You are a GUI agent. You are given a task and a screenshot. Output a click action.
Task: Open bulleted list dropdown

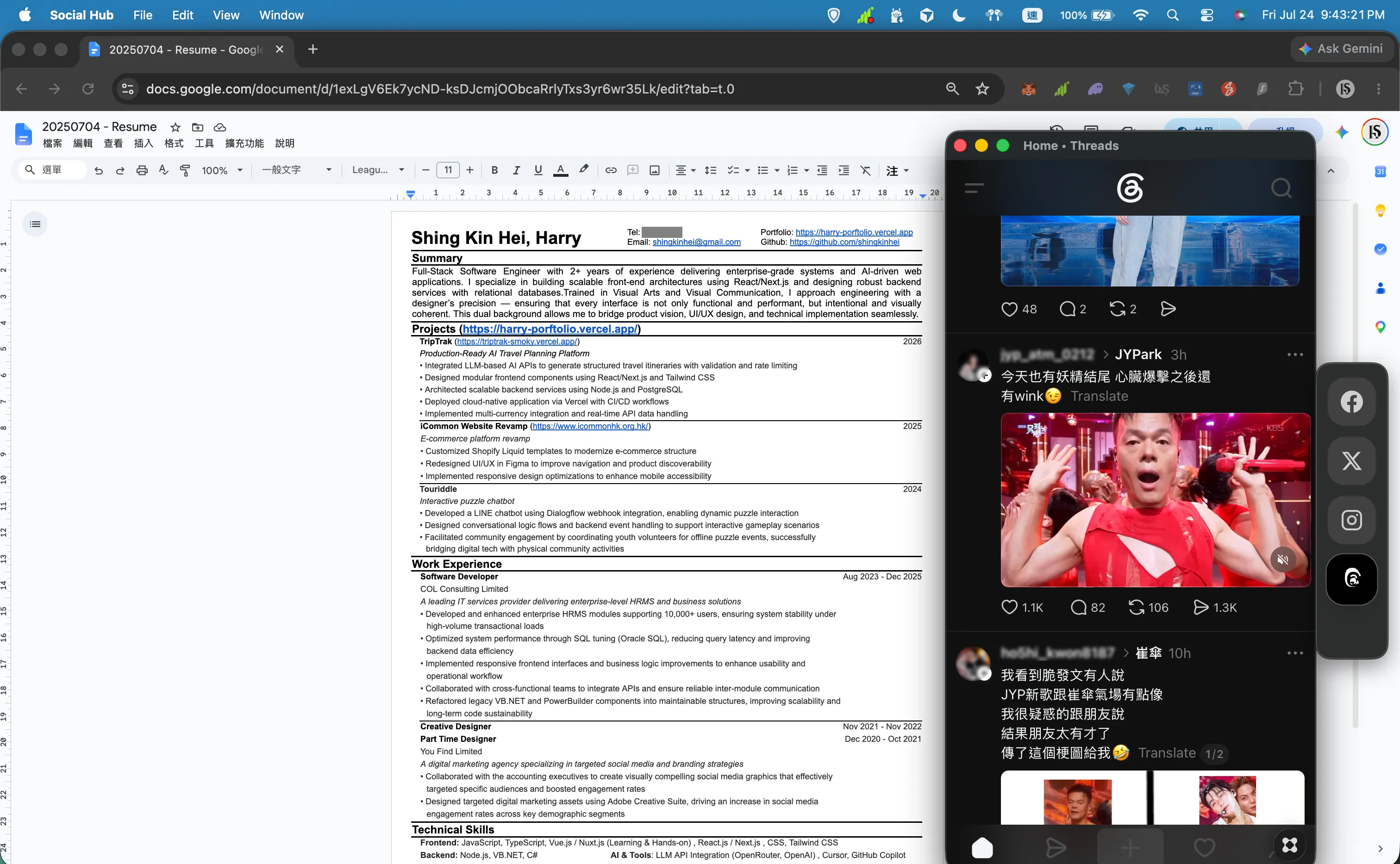click(x=768, y=170)
